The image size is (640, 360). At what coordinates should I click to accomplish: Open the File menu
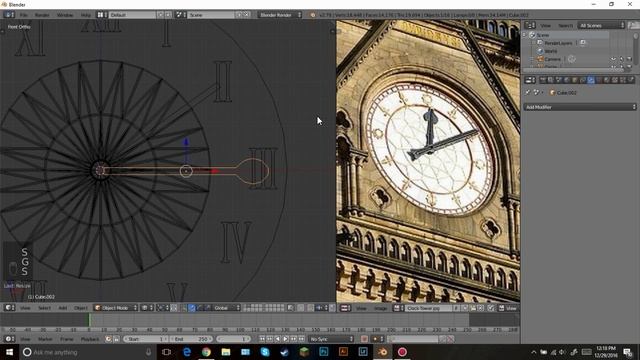tap(24, 15)
